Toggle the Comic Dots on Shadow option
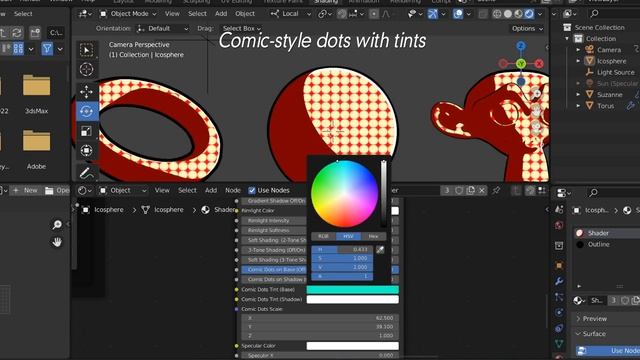Image resolution: width=640 pixels, height=360 pixels. (273, 280)
